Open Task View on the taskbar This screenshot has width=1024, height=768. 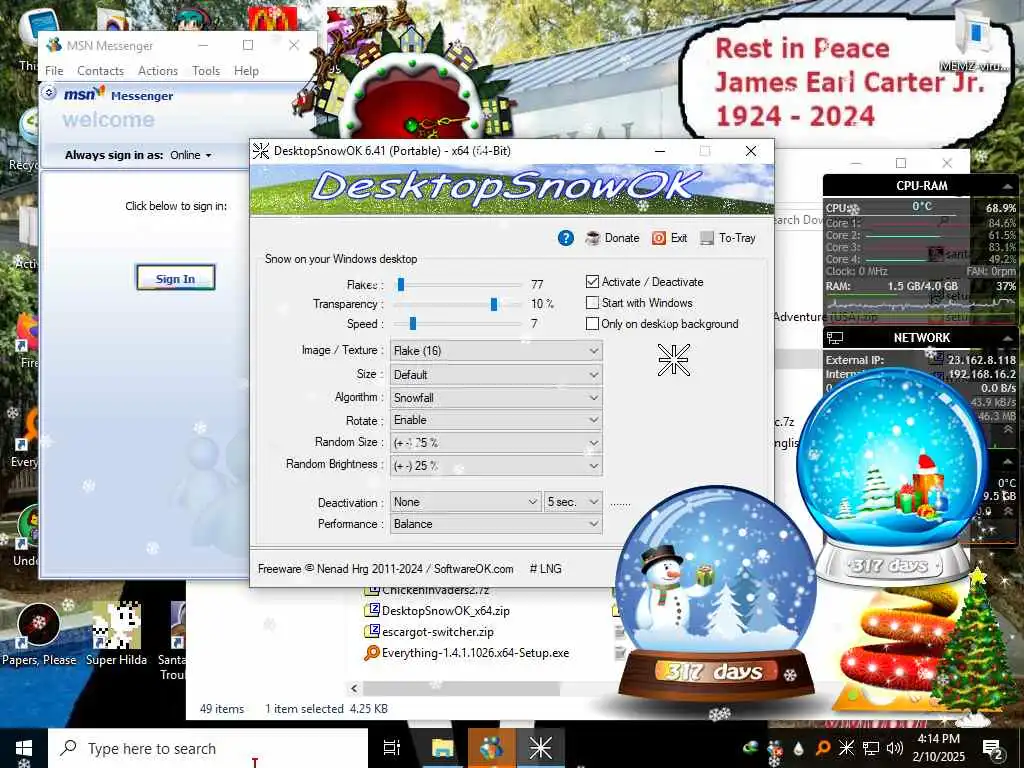391,748
